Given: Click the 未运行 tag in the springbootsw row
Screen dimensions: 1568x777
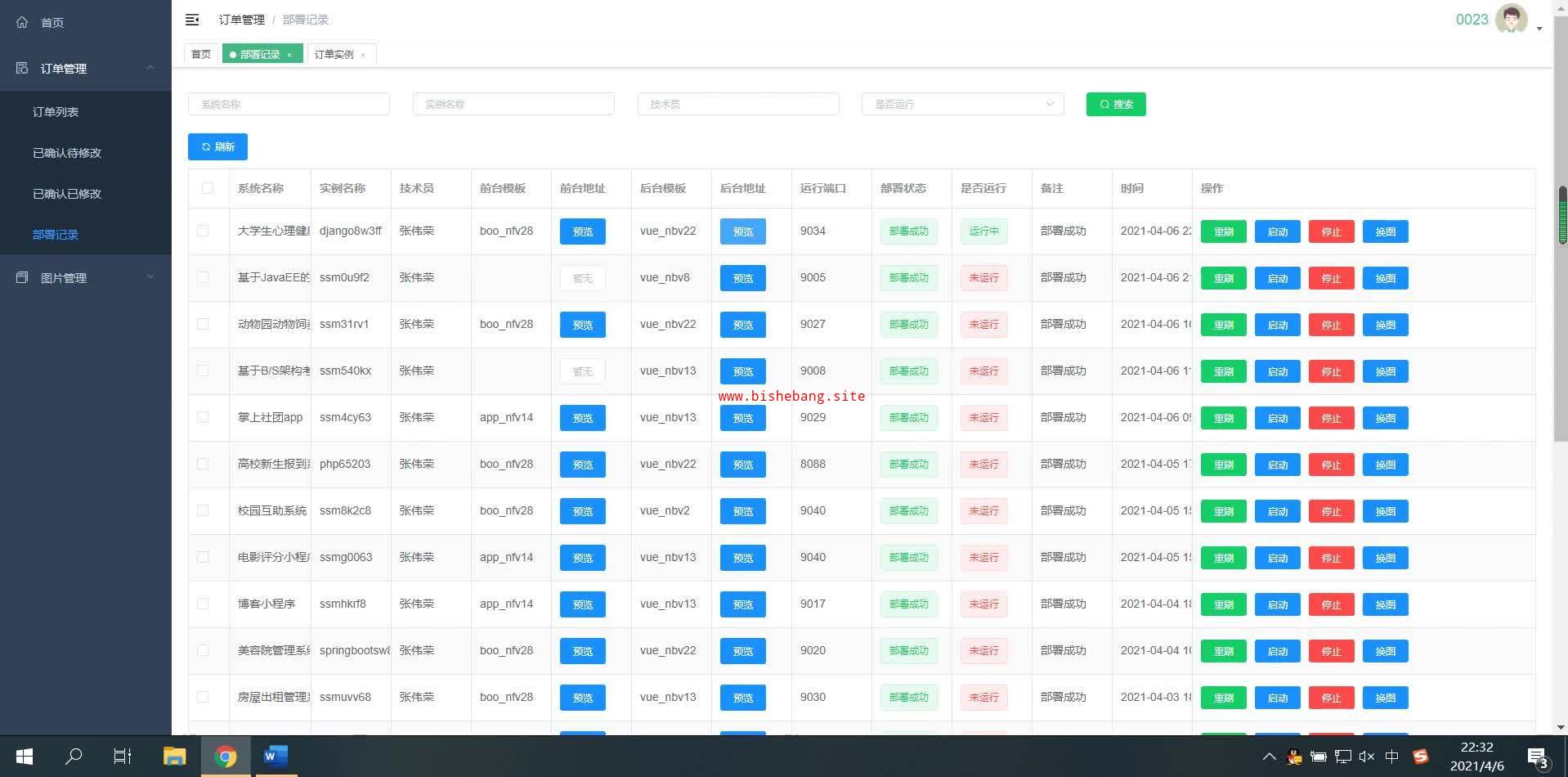Looking at the screenshot, I should 984,651.
